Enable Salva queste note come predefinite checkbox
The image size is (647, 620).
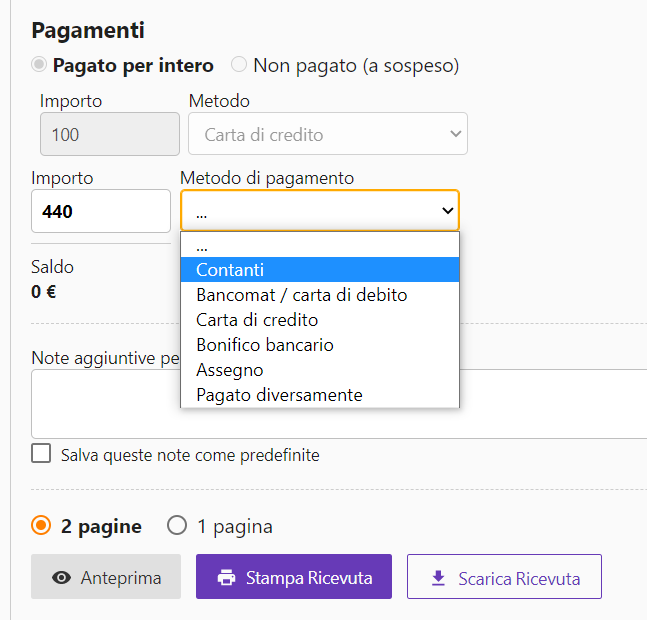(x=41, y=454)
